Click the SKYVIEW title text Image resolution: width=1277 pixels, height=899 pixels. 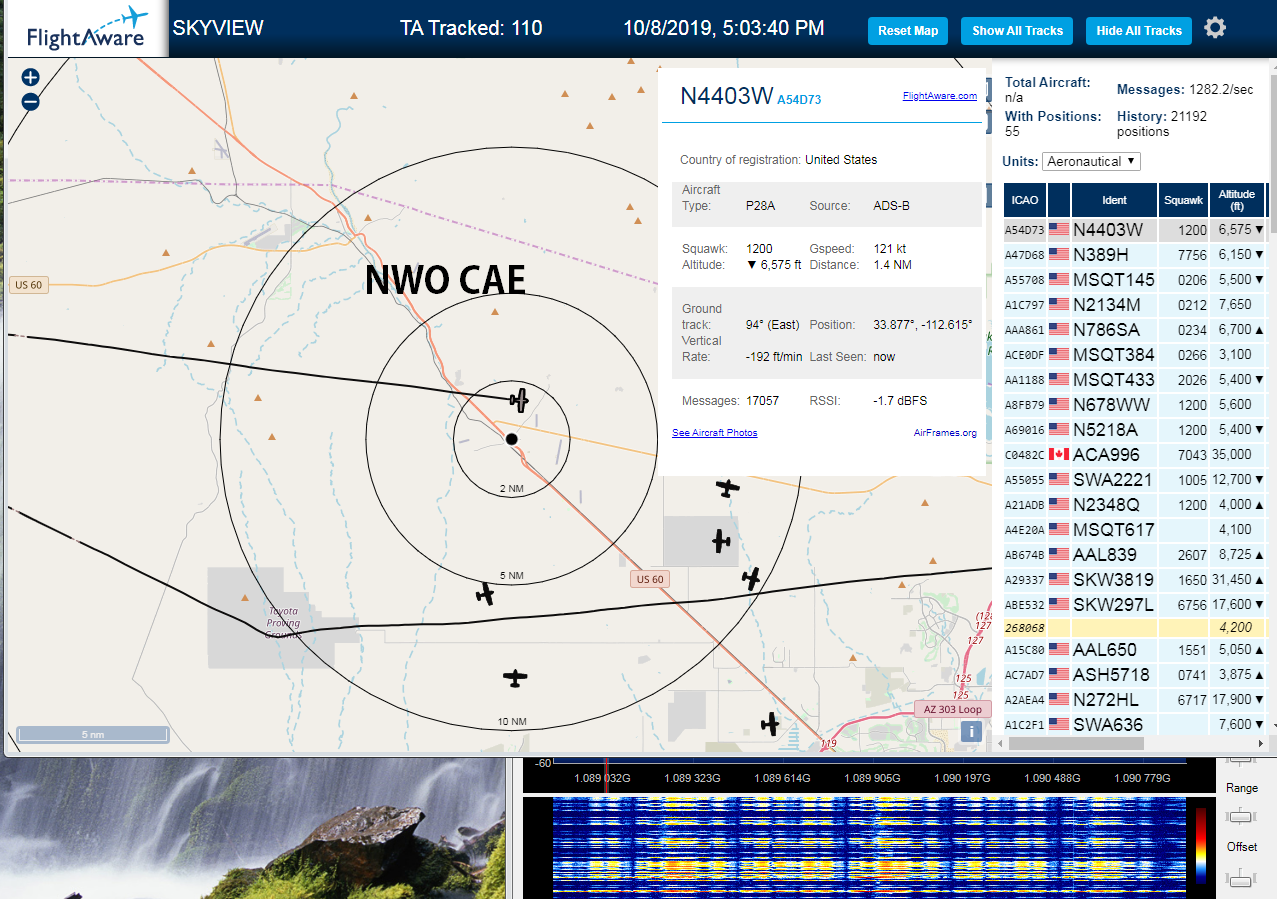[x=218, y=28]
